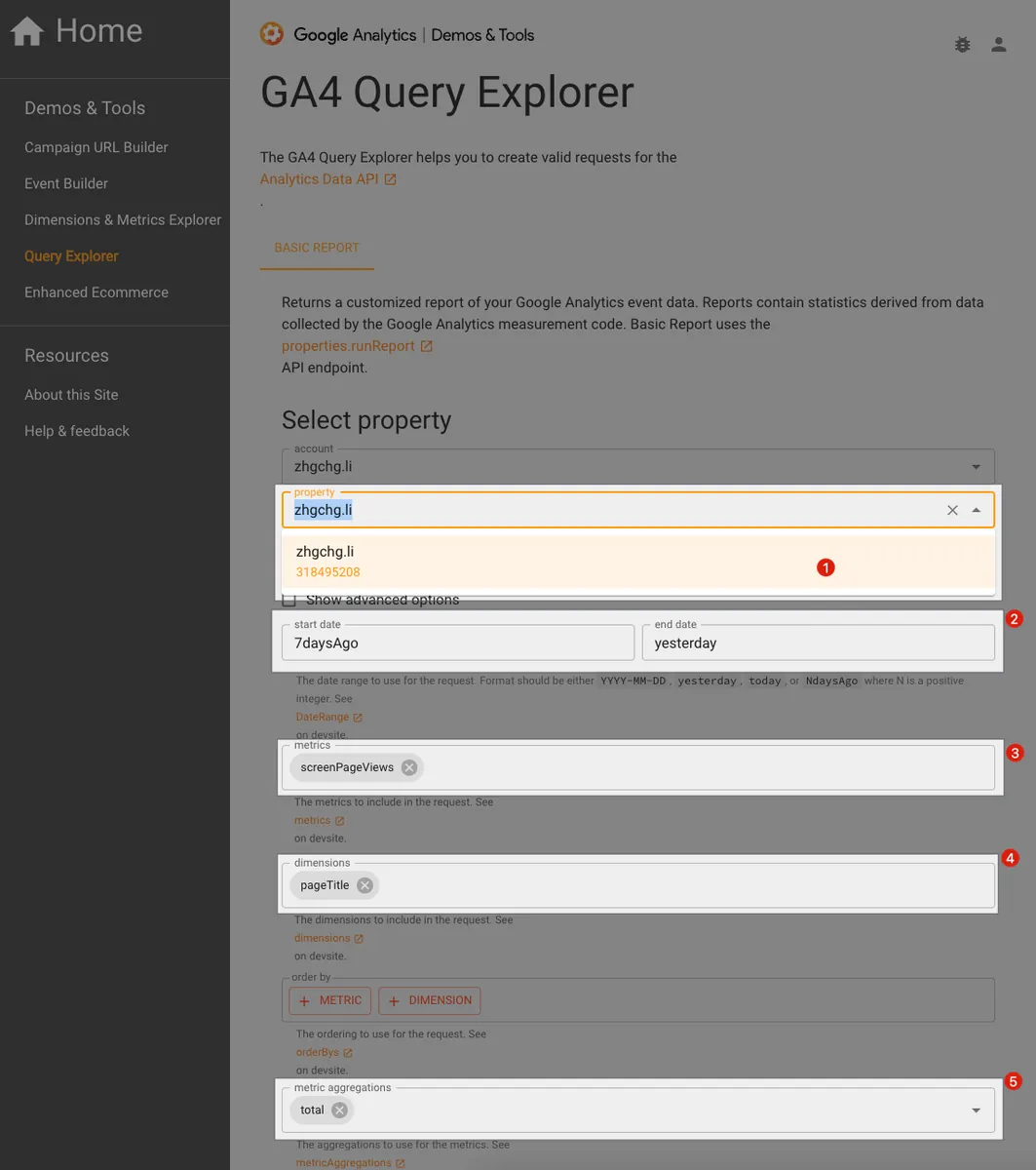
Task: Remove the total aggregation chip
Action: coord(339,1110)
